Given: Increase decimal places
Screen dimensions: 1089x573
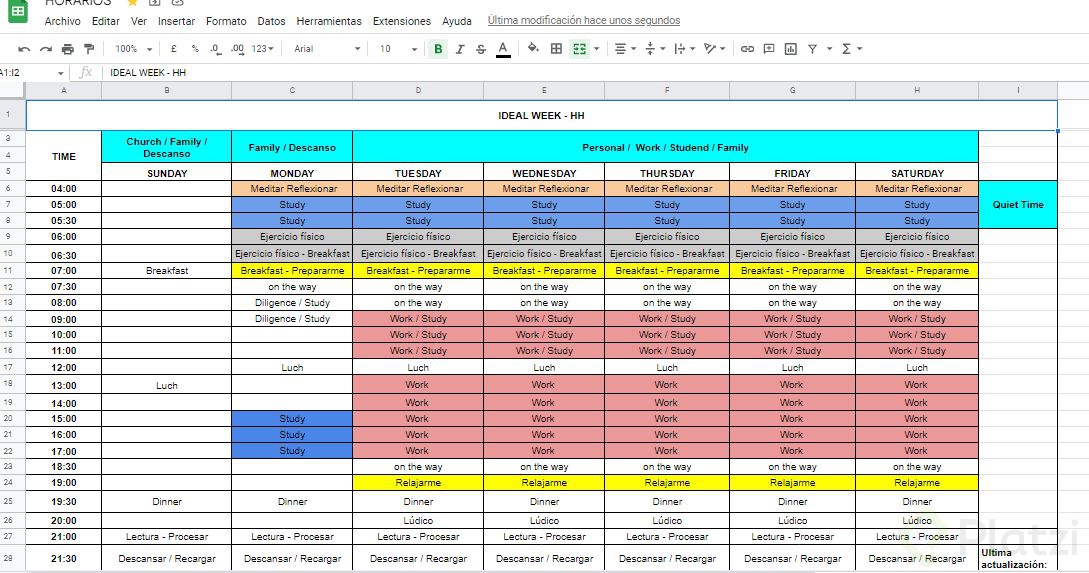Looking at the screenshot, I should [238, 49].
